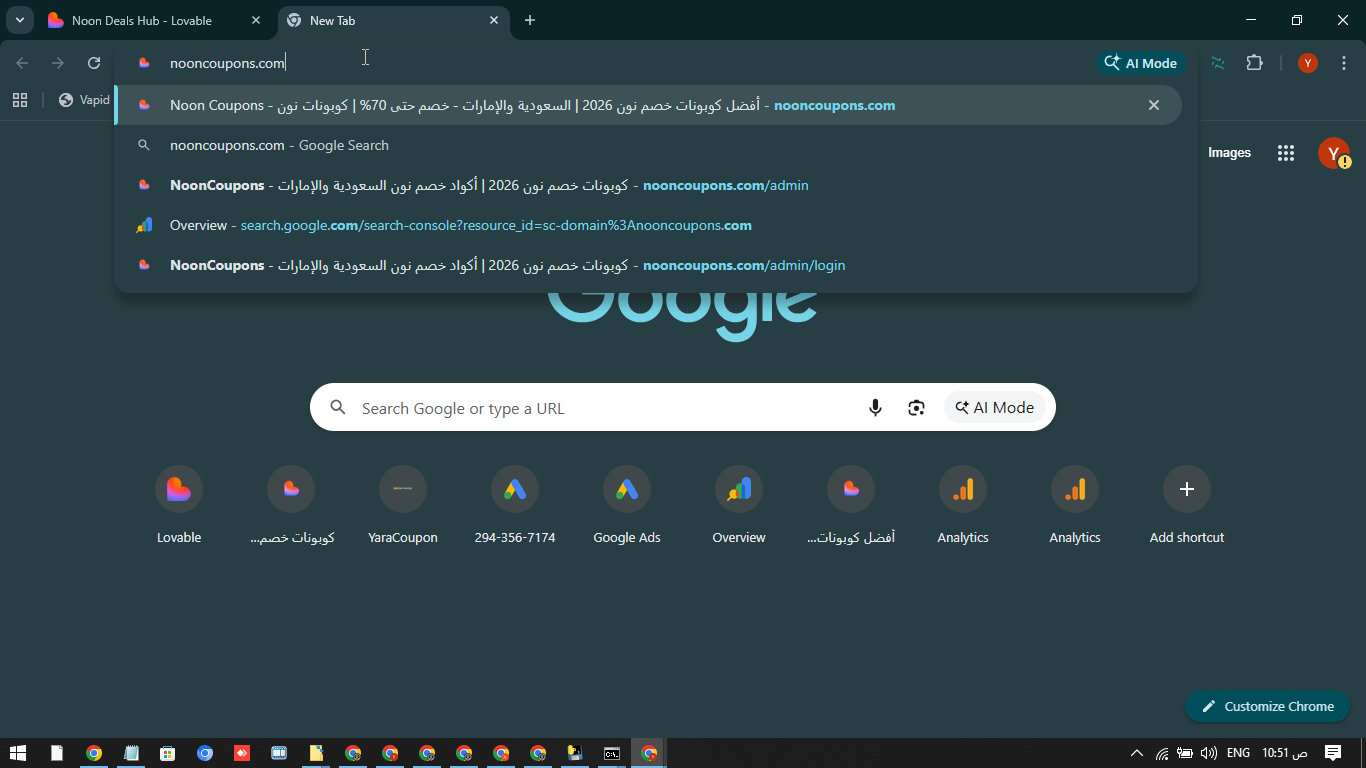Click the browser reload icon

[94, 63]
